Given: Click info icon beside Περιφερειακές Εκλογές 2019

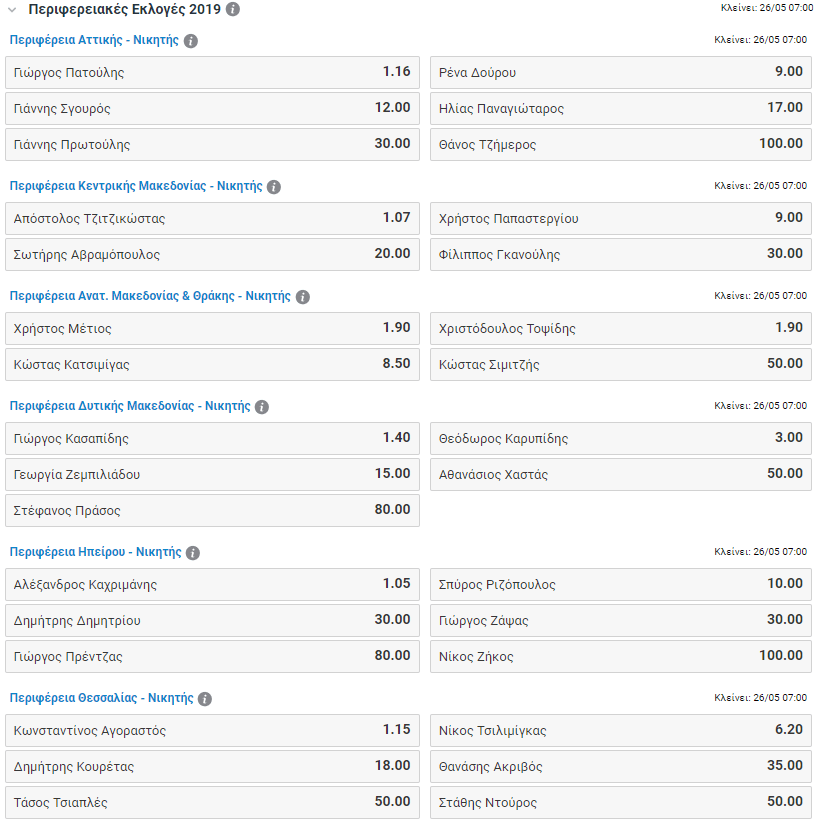Looking at the screenshot, I should point(233,9).
